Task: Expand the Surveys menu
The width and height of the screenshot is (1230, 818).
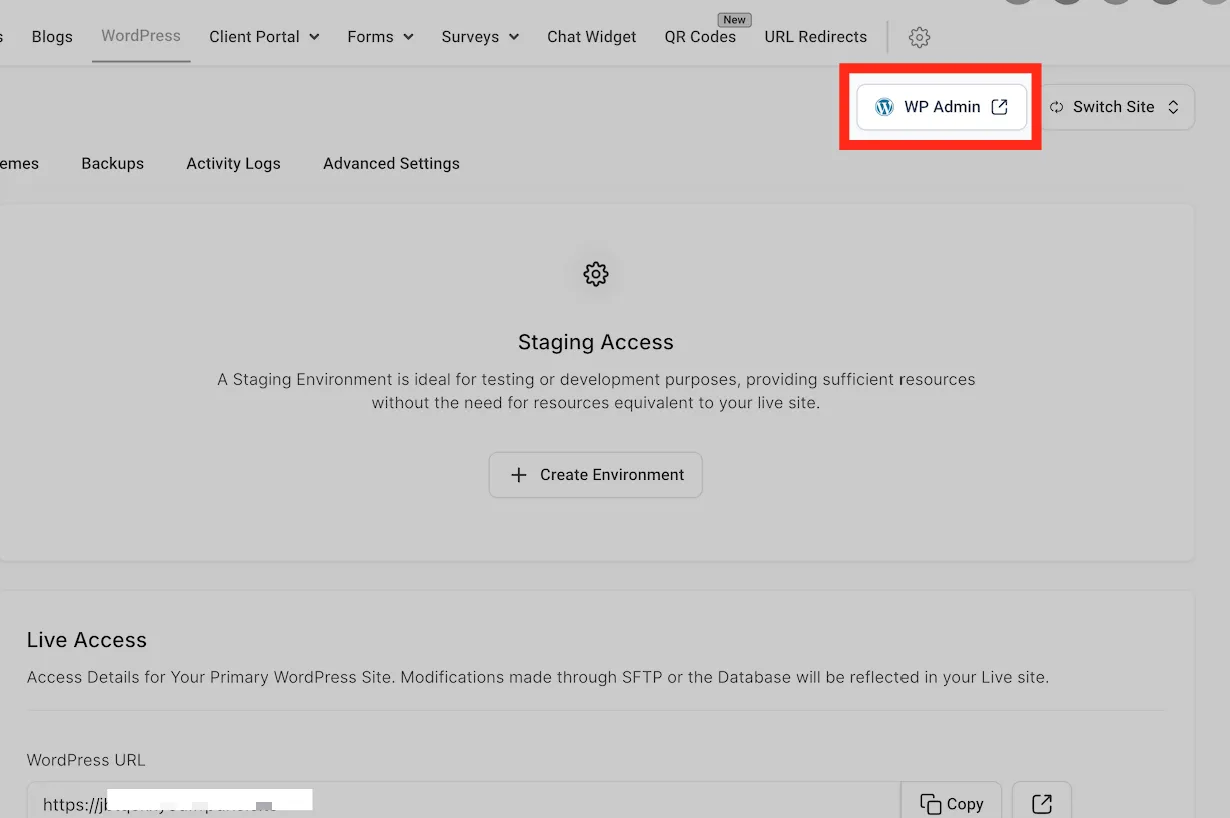Action: 480,37
